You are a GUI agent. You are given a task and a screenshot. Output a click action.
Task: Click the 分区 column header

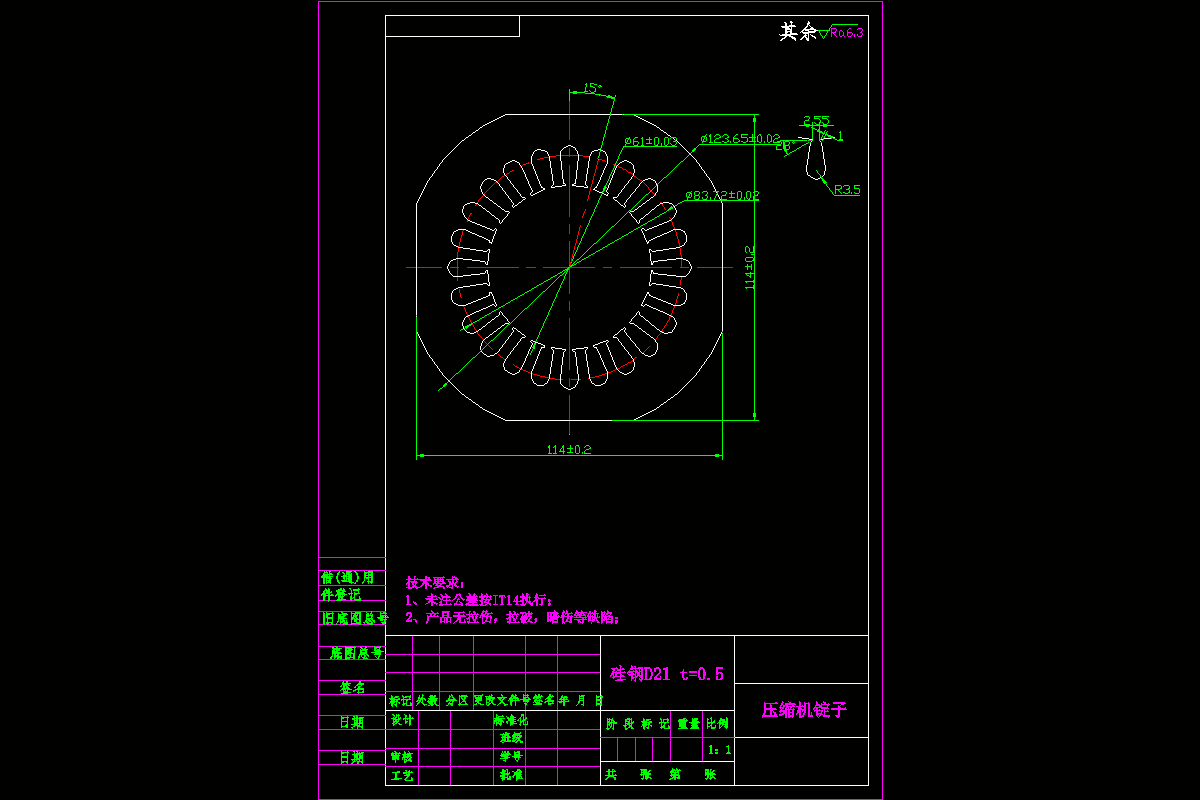coord(456,701)
